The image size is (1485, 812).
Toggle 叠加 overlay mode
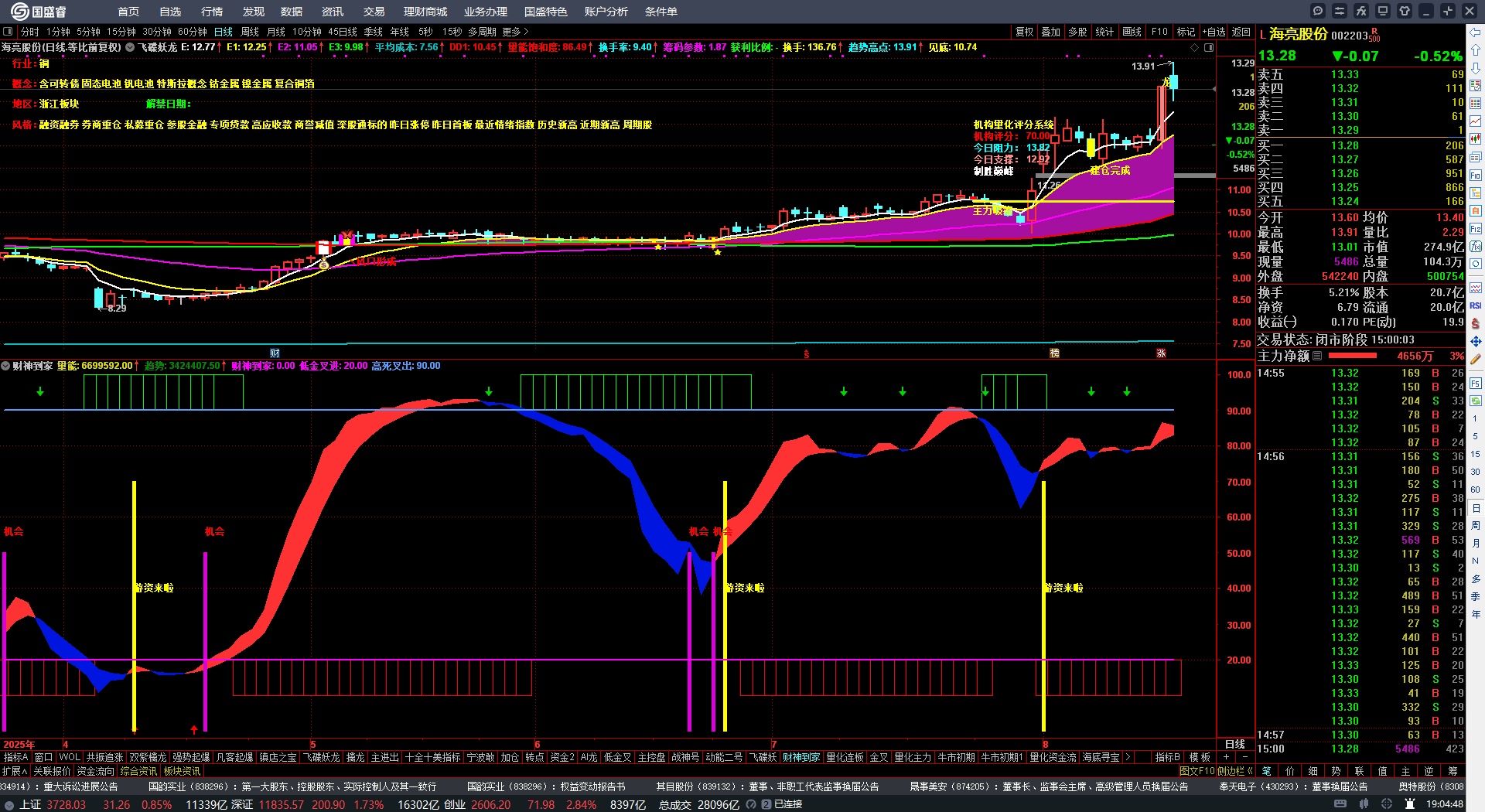pyautogui.click(x=1051, y=32)
